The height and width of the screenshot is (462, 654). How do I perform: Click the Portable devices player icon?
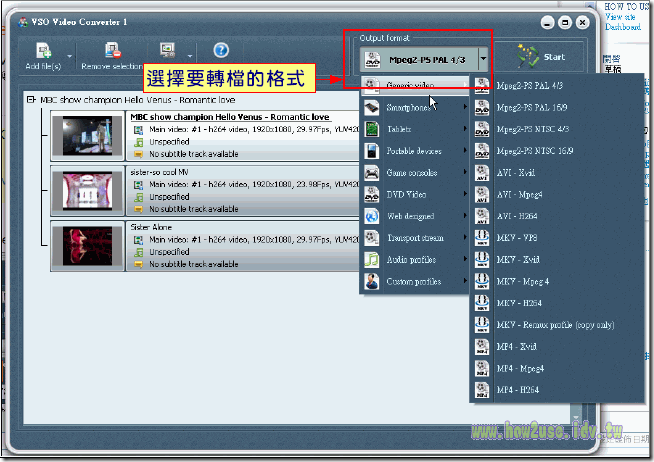pos(372,151)
